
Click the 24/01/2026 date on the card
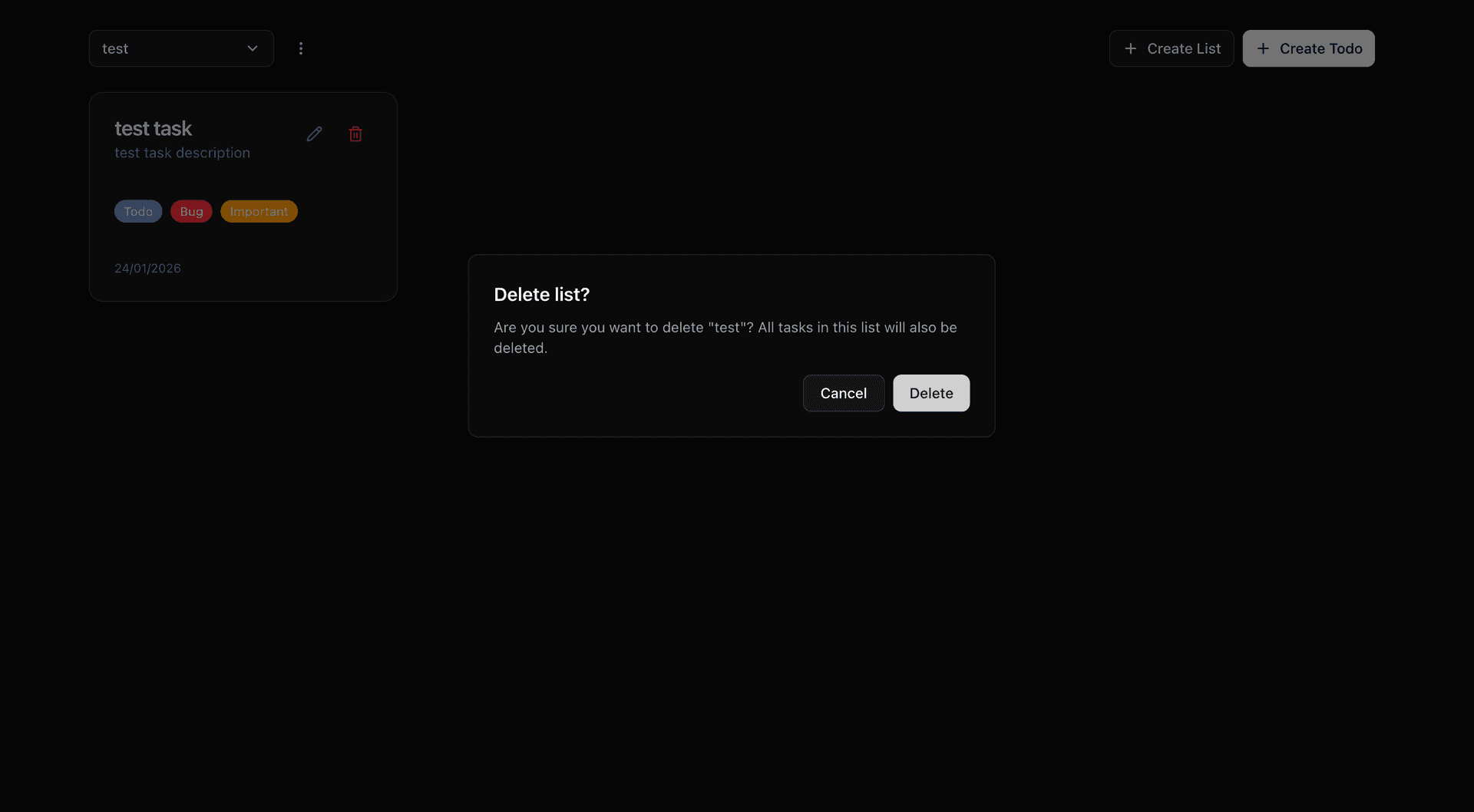(x=147, y=268)
